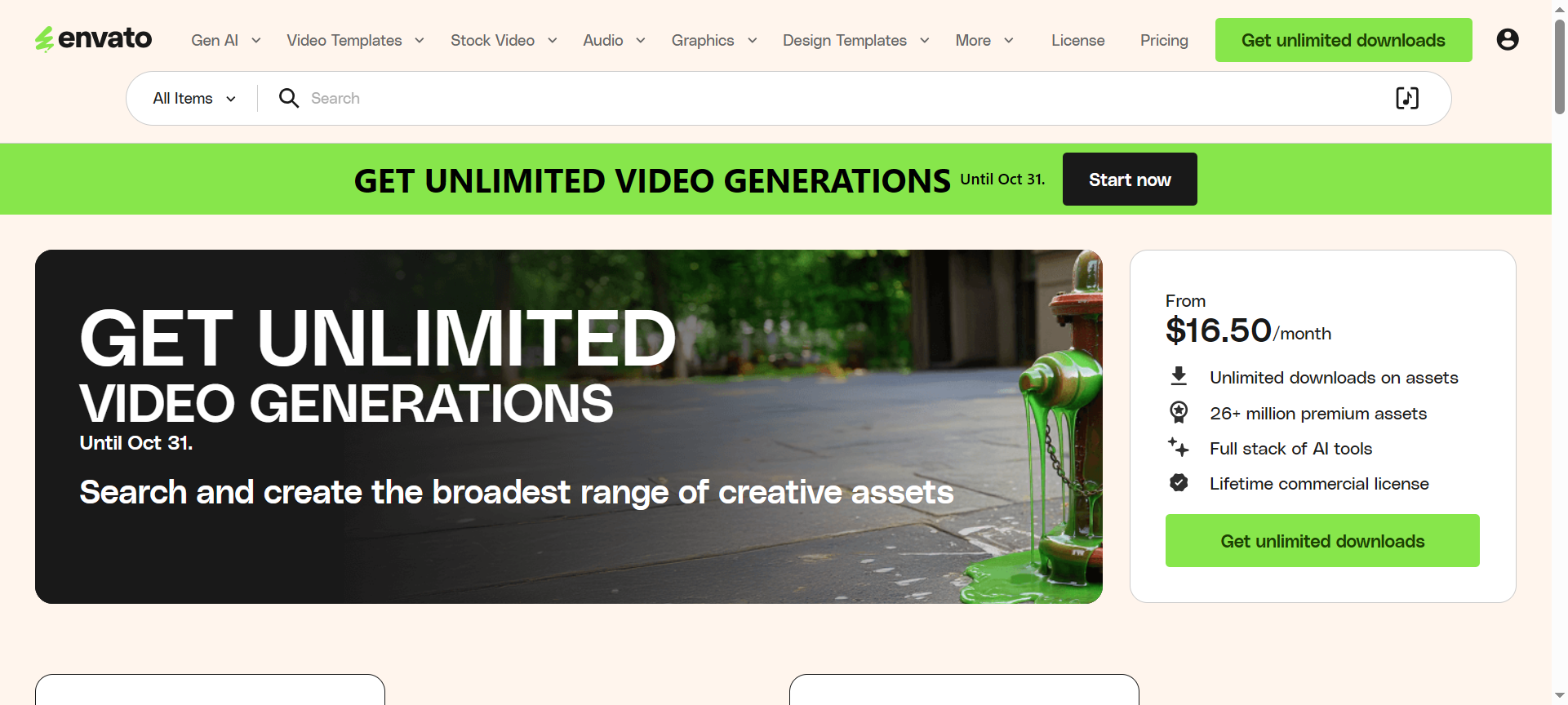Open the Stock Video menu
Viewport: 1568px width, 705px height.
pos(504,40)
